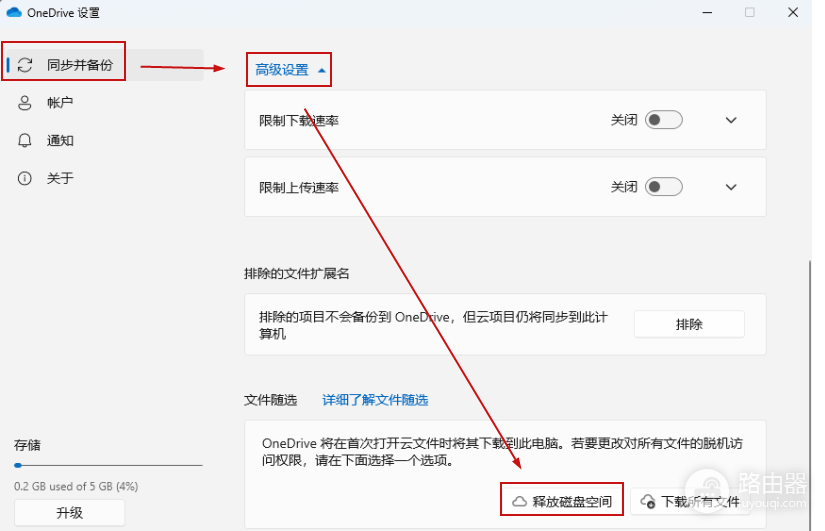The width and height of the screenshot is (825, 531).
Task: Toggle the 限制下载速率 switch
Action: click(663, 120)
